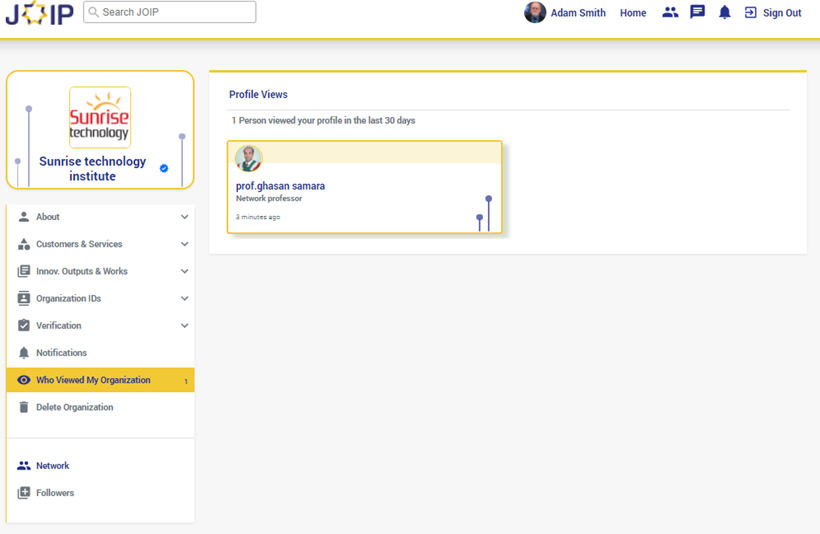Go to the Home link
820x534 pixels.
click(x=633, y=13)
